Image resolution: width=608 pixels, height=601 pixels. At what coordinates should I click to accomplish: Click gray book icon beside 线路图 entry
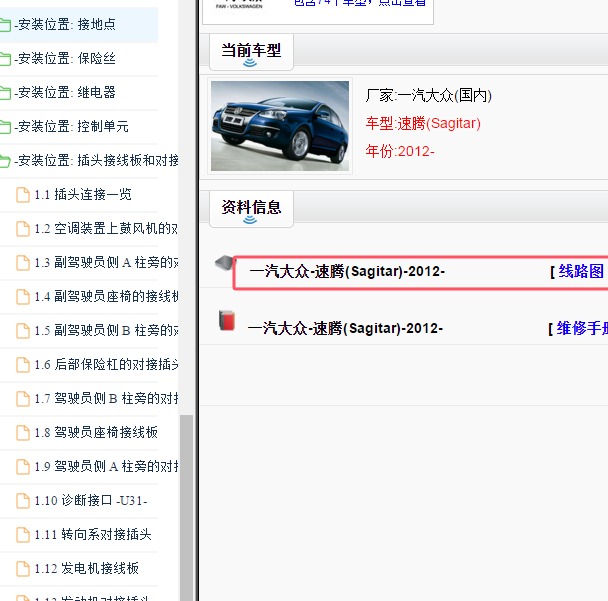pos(224,263)
